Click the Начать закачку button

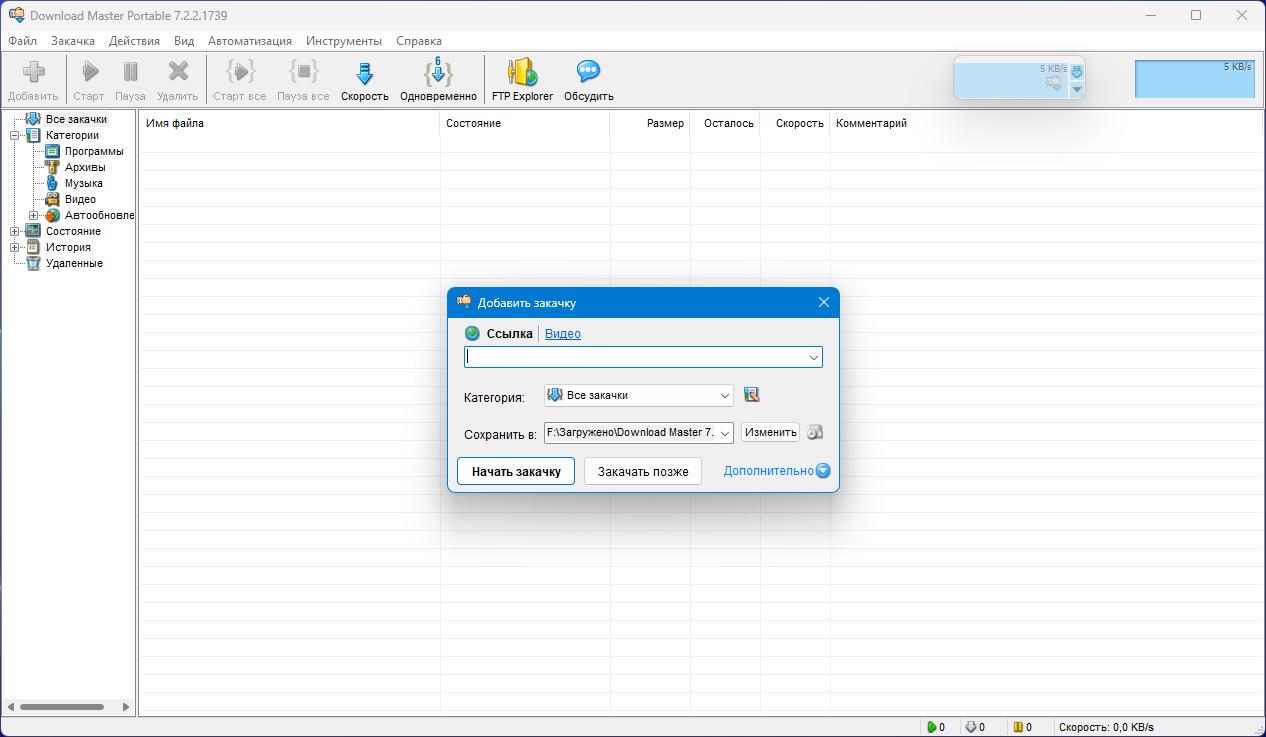[516, 471]
